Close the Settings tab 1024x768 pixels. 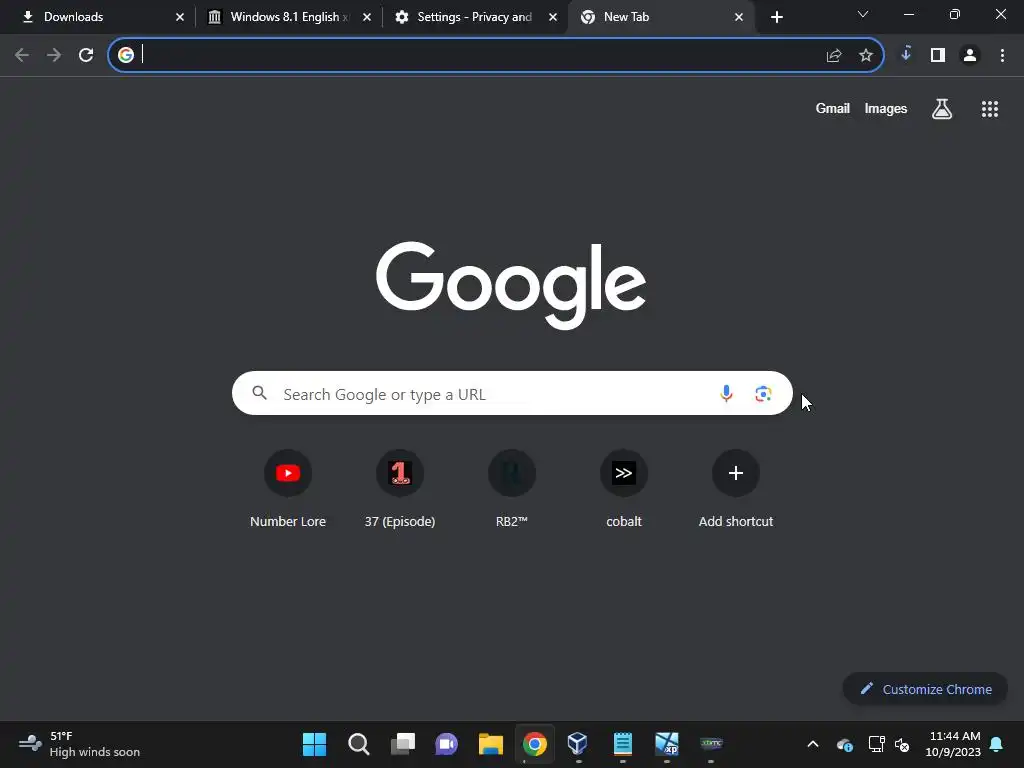tap(553, 17)
